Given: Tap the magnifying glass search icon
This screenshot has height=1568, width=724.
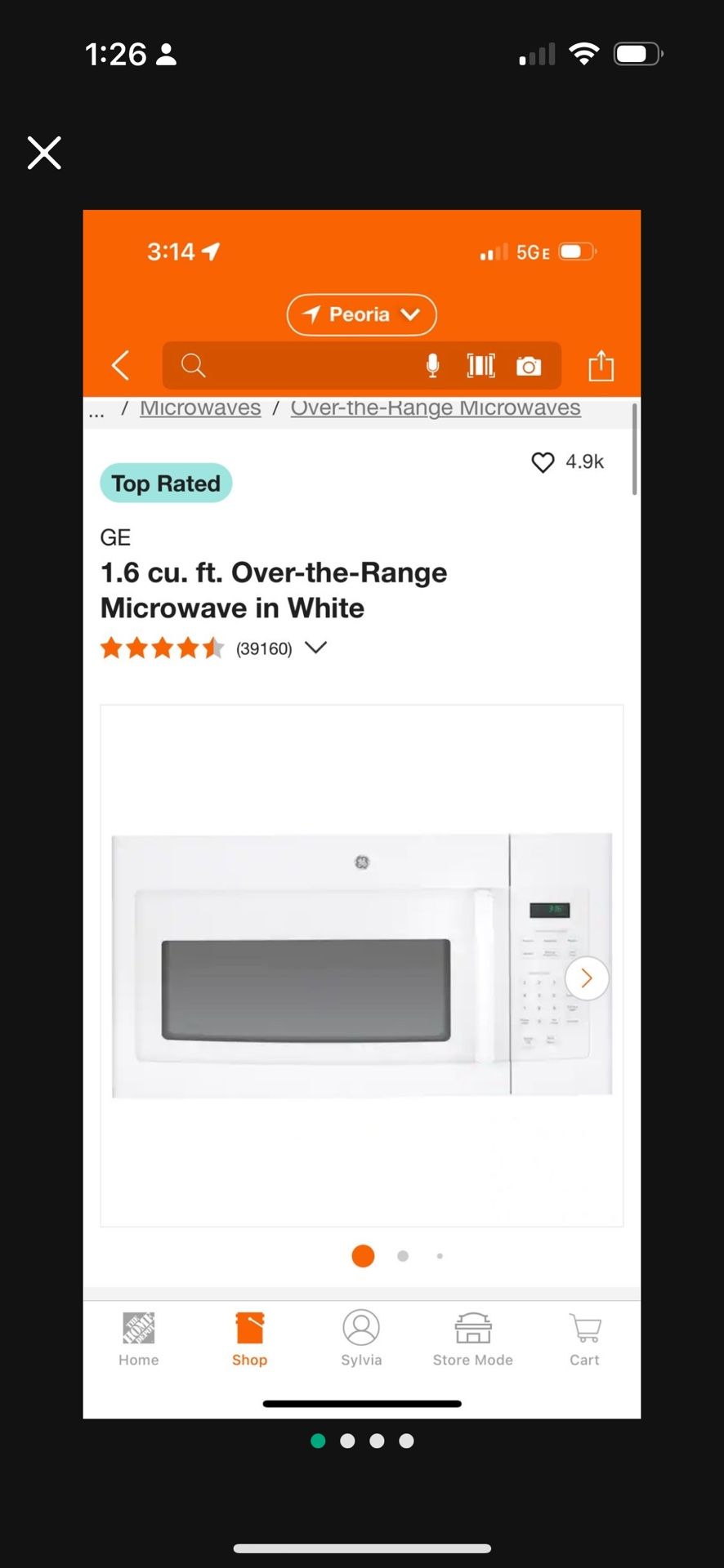Looking at the screenshot, I should click(193, 365).
